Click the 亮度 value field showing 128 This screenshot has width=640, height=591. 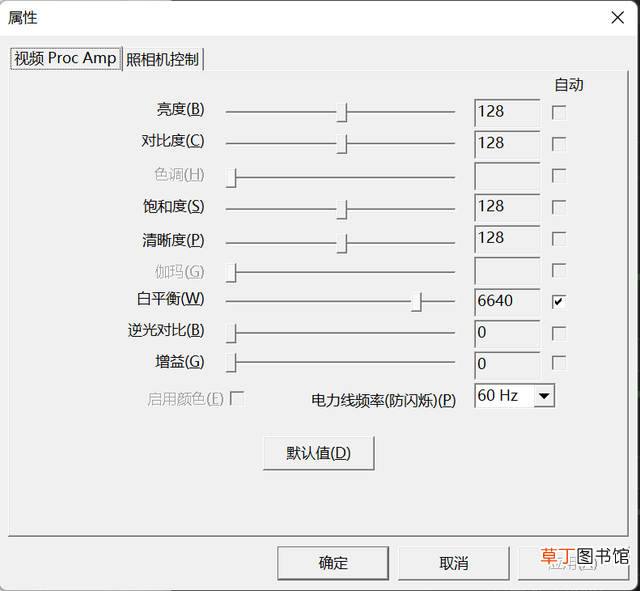coord(507,113)
